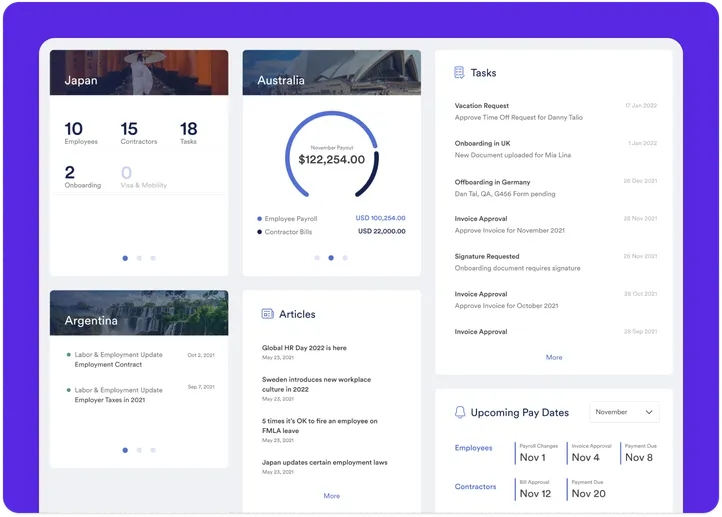This screenshot has height=517, width=722.
Task: Open the Japan country banner
Action: pos(139,73)
